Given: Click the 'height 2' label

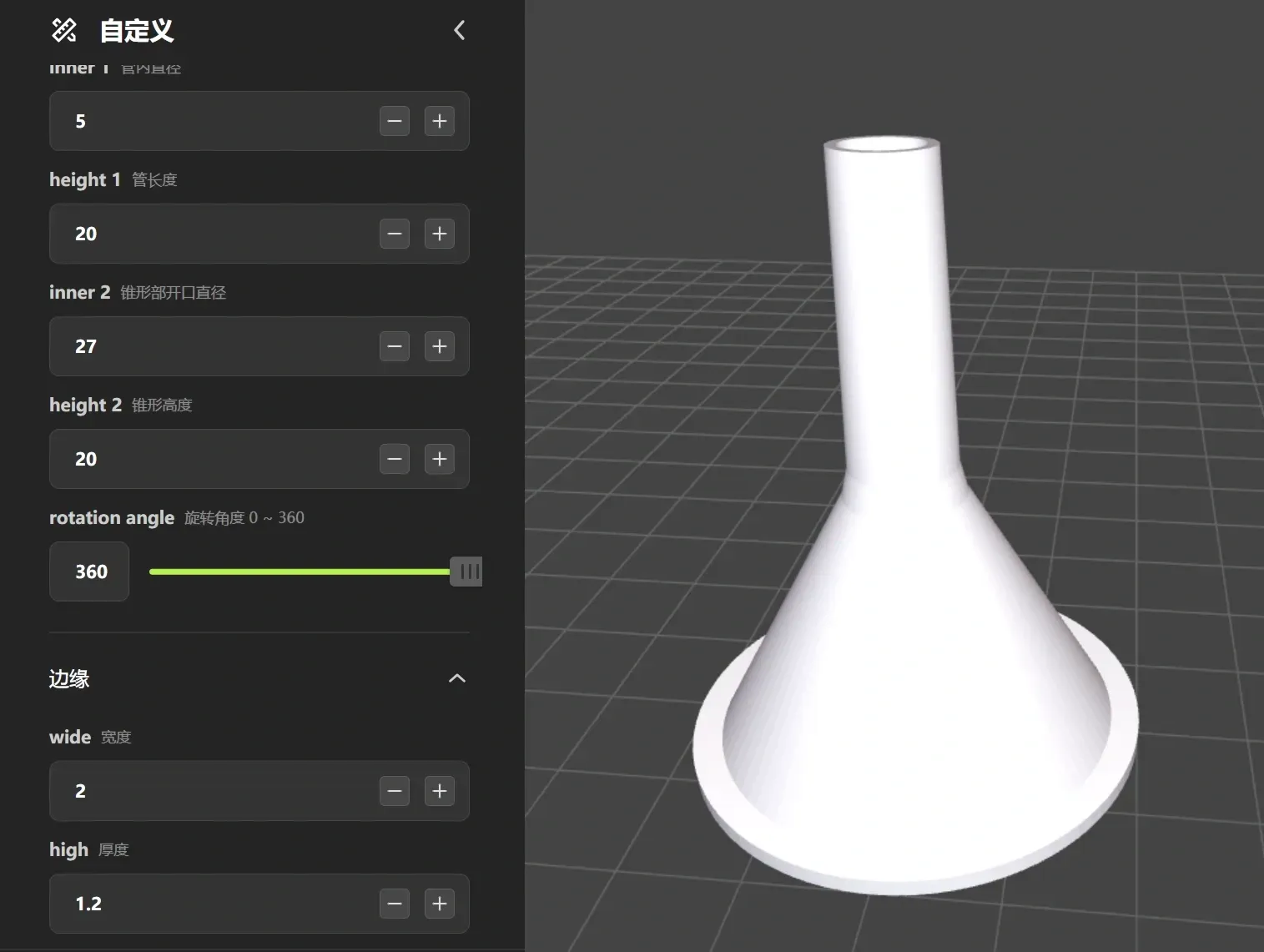Looking at the screenshot, I should [85, 405].
